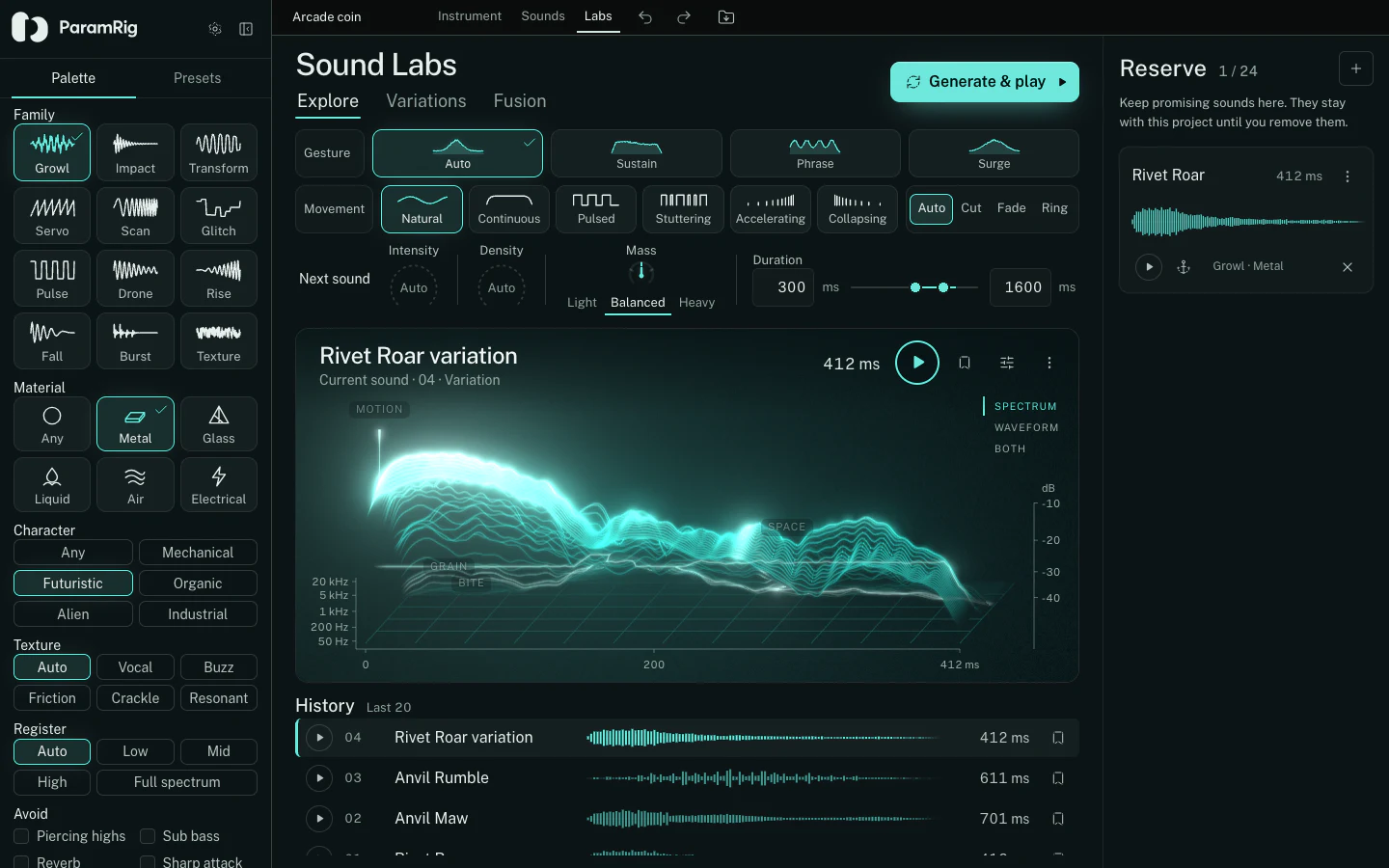Open the sliders adjust icon for current sound
Viewport: 1389px width, 868px height.
coord(1007,363)
